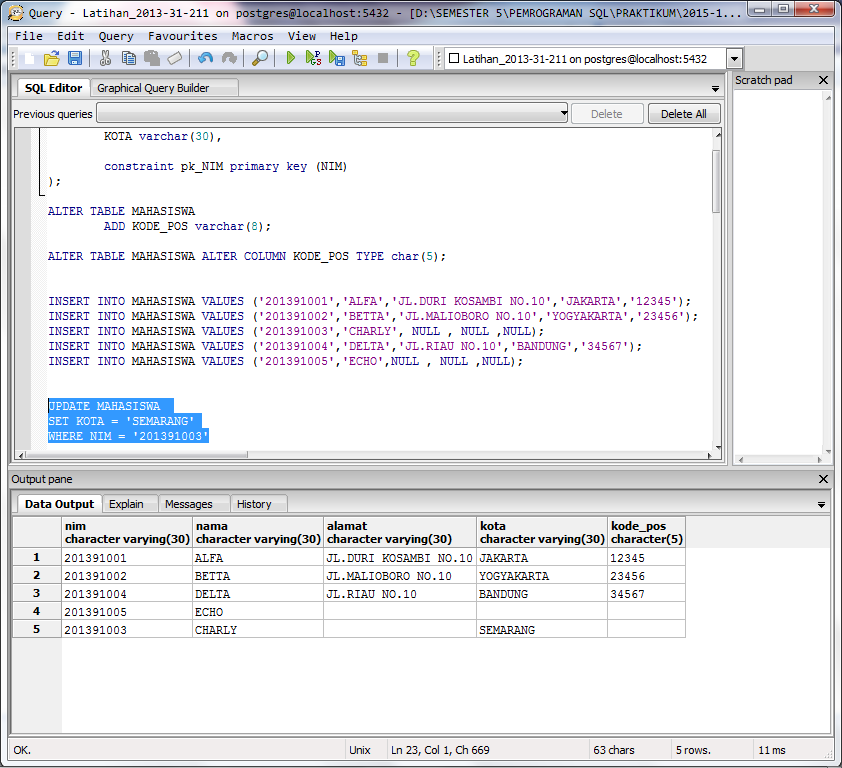842x768 pixels.
Task: Copy selected SQL using the Copy icon
Action: pyautogui.click(x=129, y=57)
